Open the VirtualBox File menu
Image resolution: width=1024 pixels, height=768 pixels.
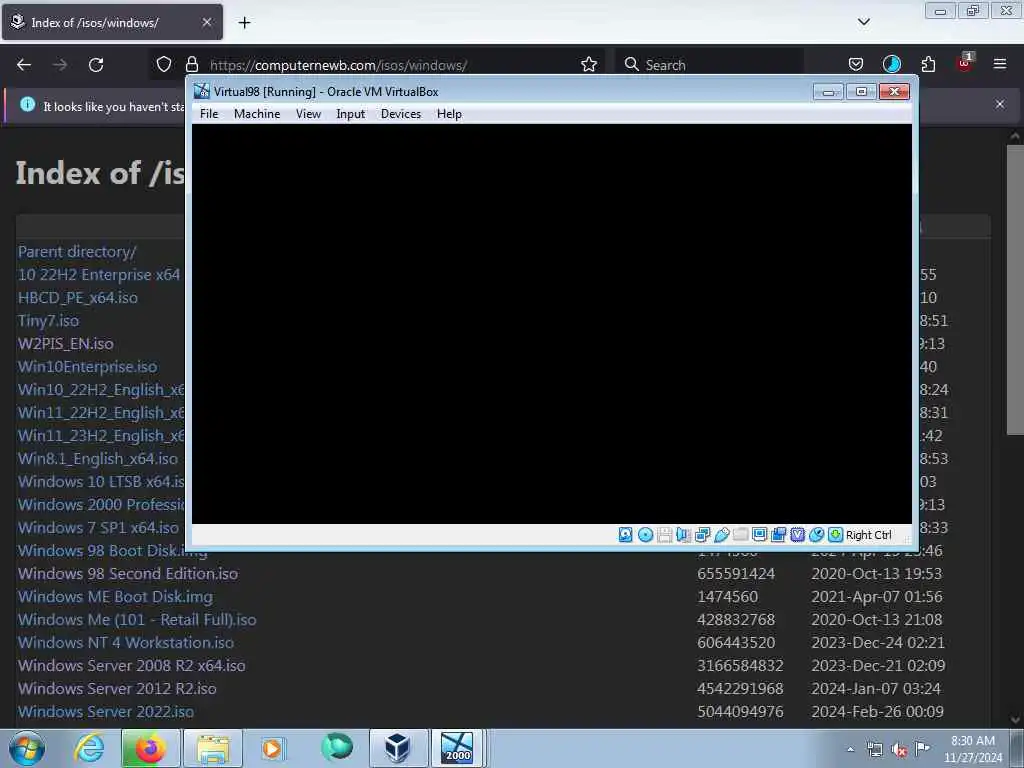click(209, 114)
